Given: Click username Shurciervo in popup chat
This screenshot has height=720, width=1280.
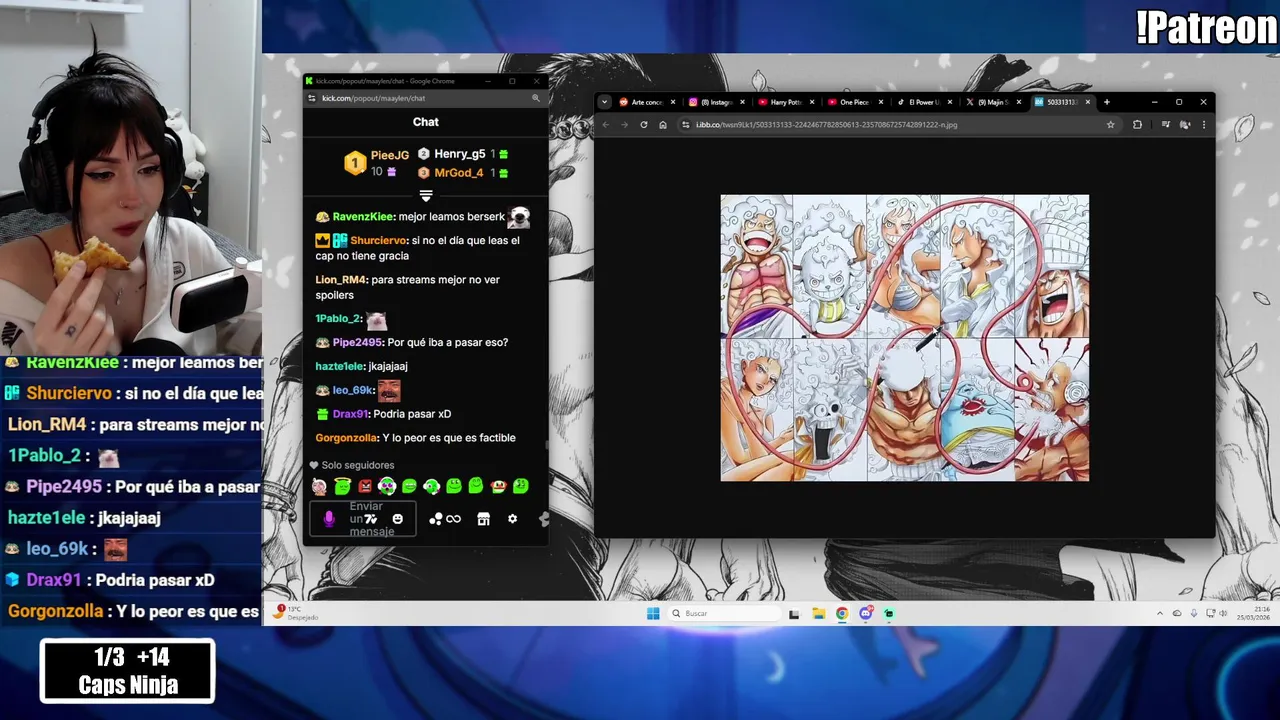Looking at the screenshot, I should (x=378, y=241).
